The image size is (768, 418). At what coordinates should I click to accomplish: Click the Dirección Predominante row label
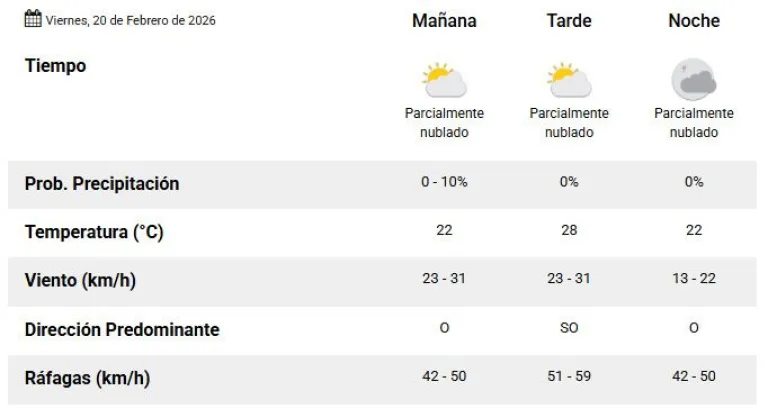coord(121,329)
